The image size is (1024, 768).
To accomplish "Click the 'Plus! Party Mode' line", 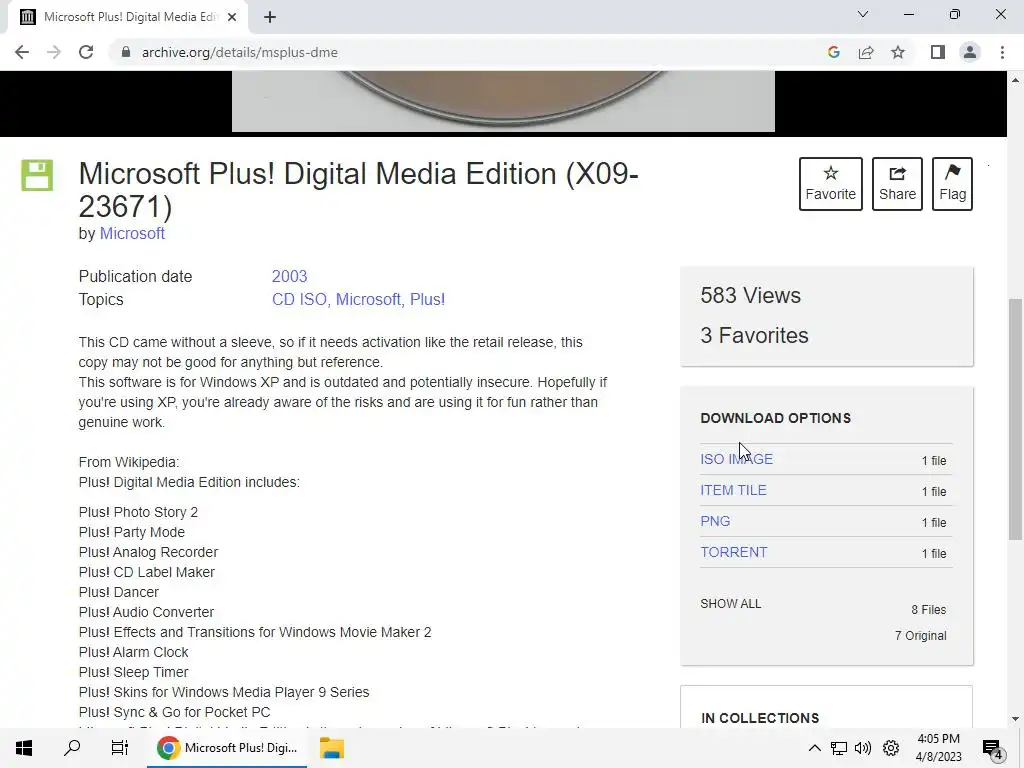I will [x=131, y=532].
